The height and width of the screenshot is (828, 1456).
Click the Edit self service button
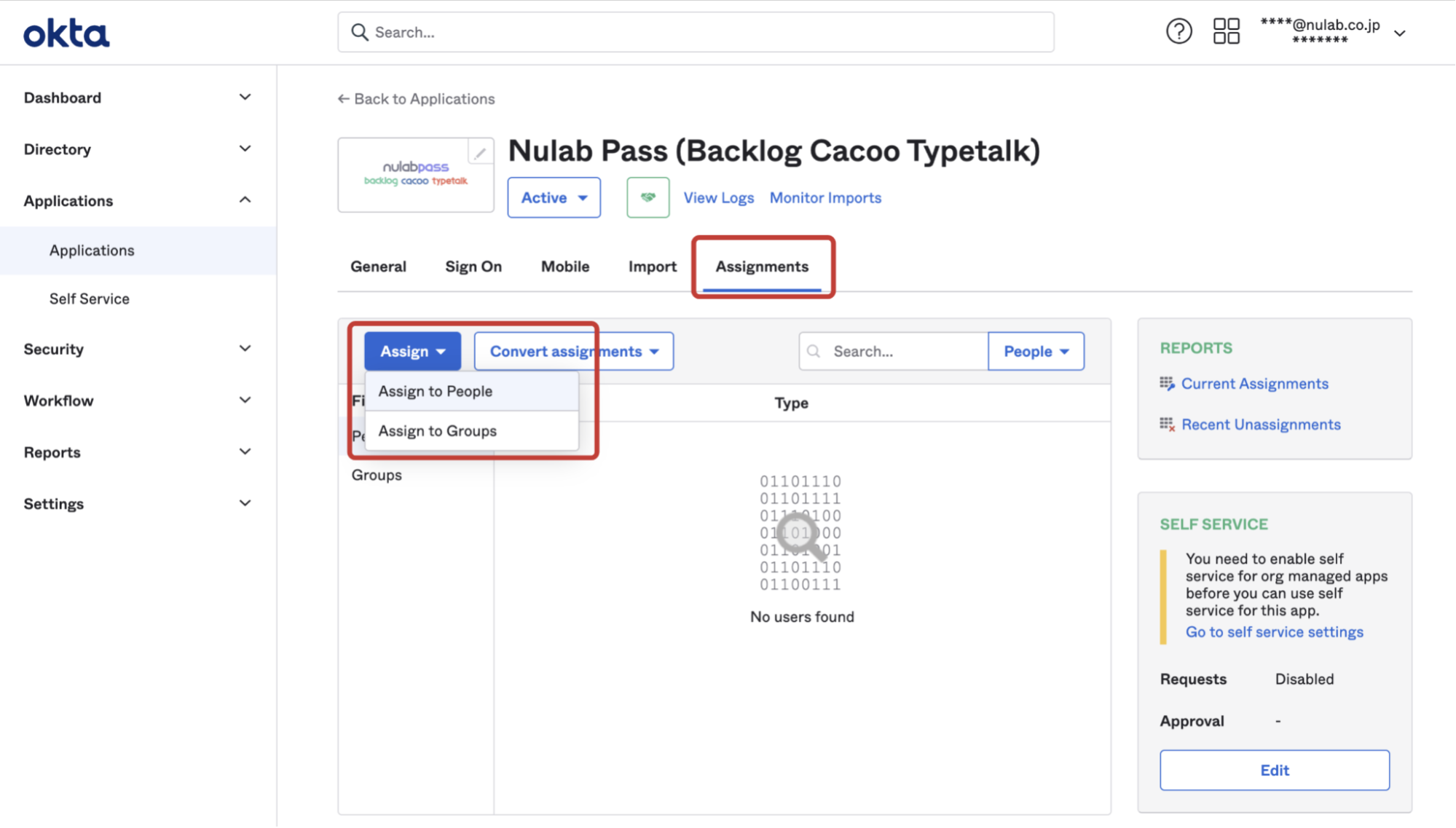click(1275, 770)
